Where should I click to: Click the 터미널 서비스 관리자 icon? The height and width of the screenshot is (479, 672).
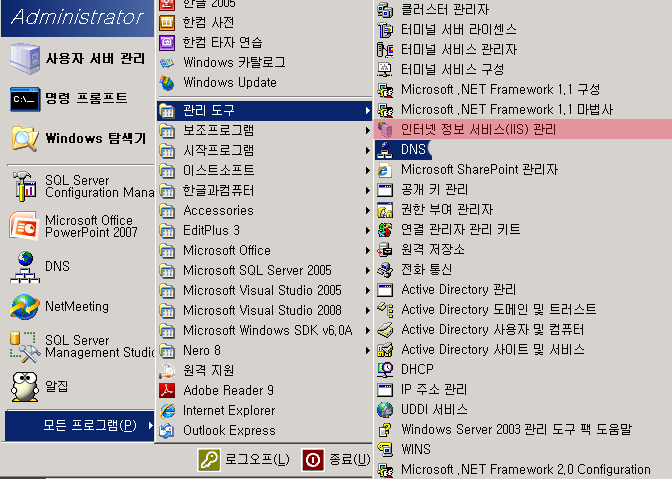[x=385, y=50]
